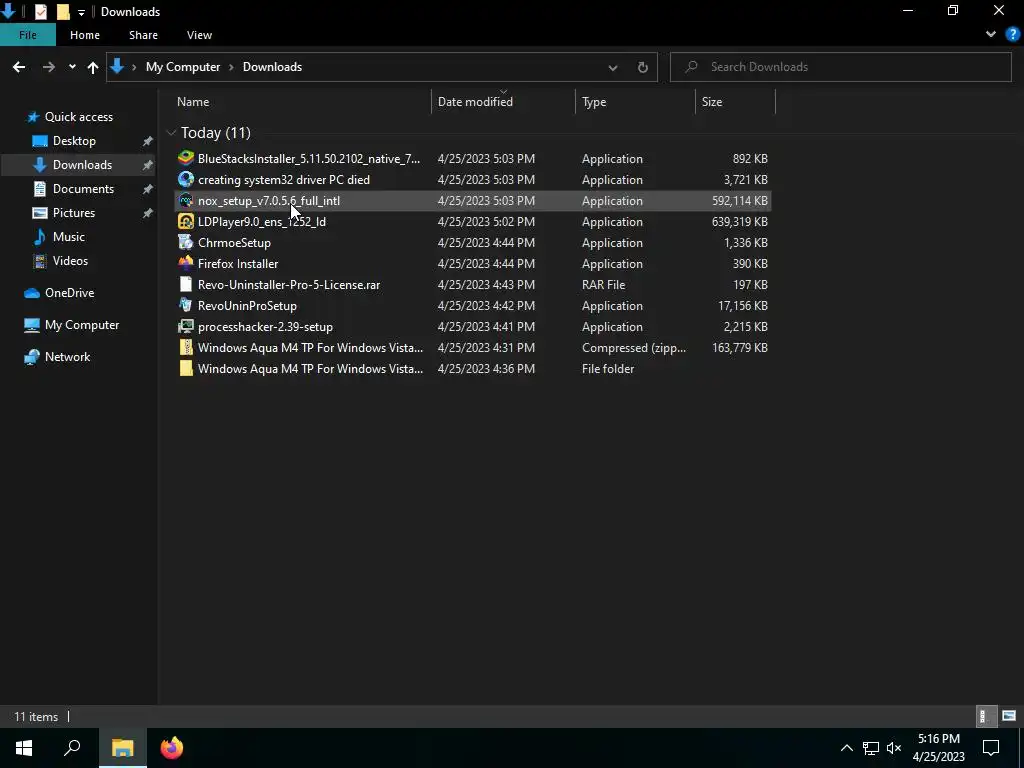1024x768 pixels.
Task: Click My Computer in the address breadcrumb
Action: [183, 67]
